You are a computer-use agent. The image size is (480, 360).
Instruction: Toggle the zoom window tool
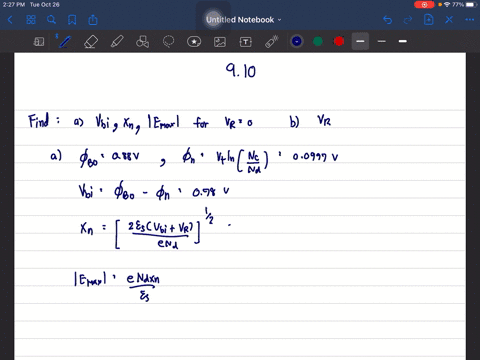[39, 42]
